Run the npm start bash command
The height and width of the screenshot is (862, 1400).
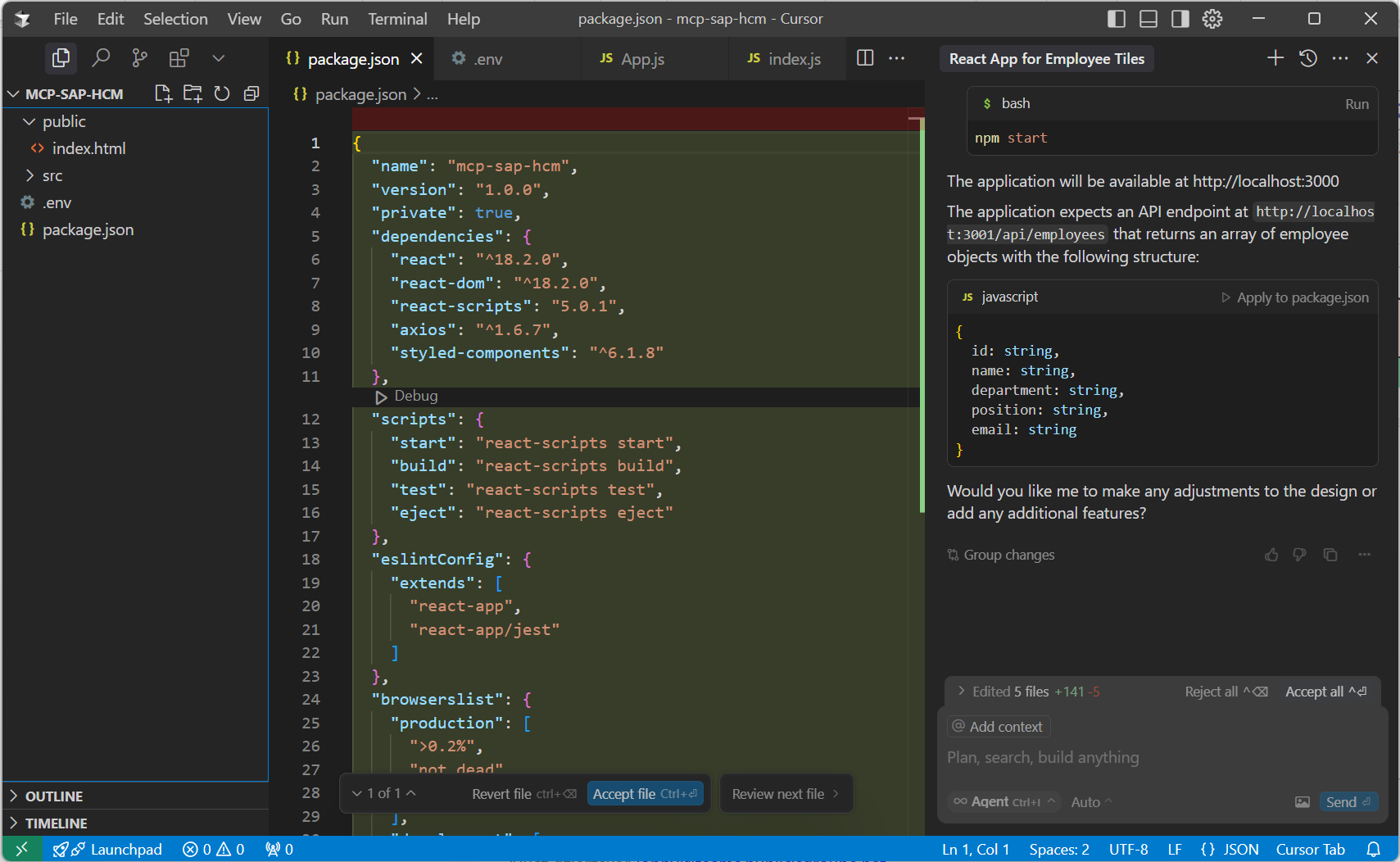click(1357, 104)
